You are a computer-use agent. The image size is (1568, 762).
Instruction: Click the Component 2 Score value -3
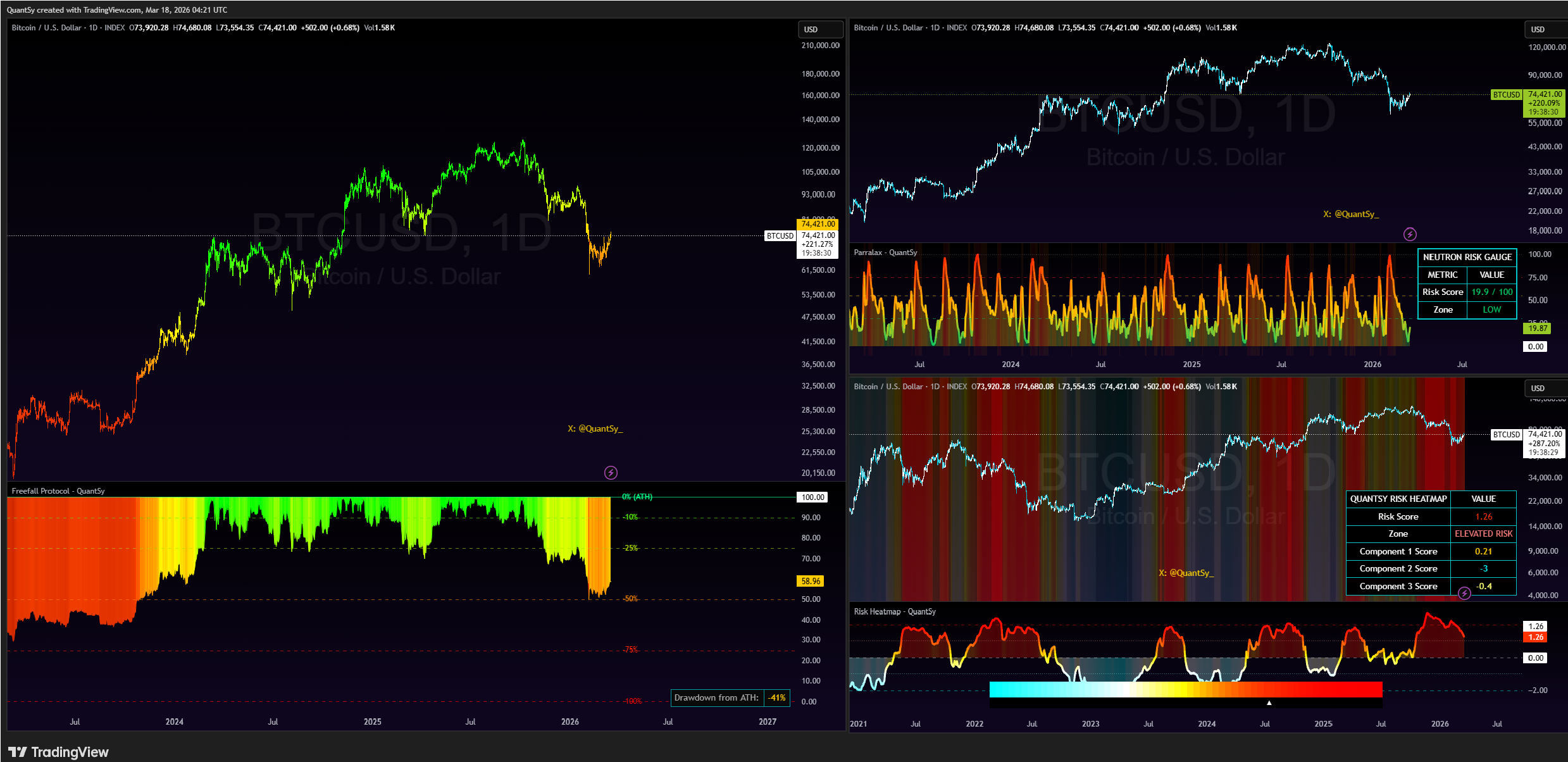pyautogui.click(x=1483, y=568)
